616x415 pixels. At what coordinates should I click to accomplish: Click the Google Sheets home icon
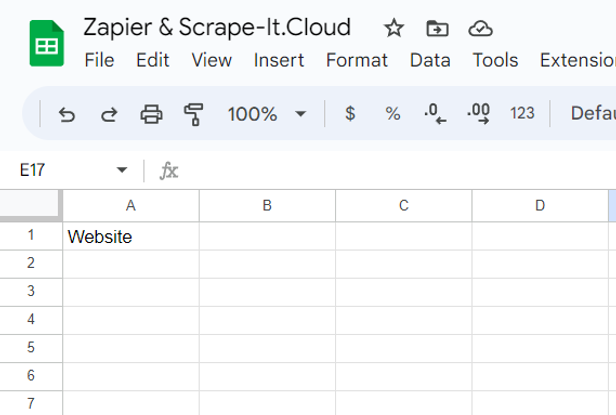click(x=46, y=44)
